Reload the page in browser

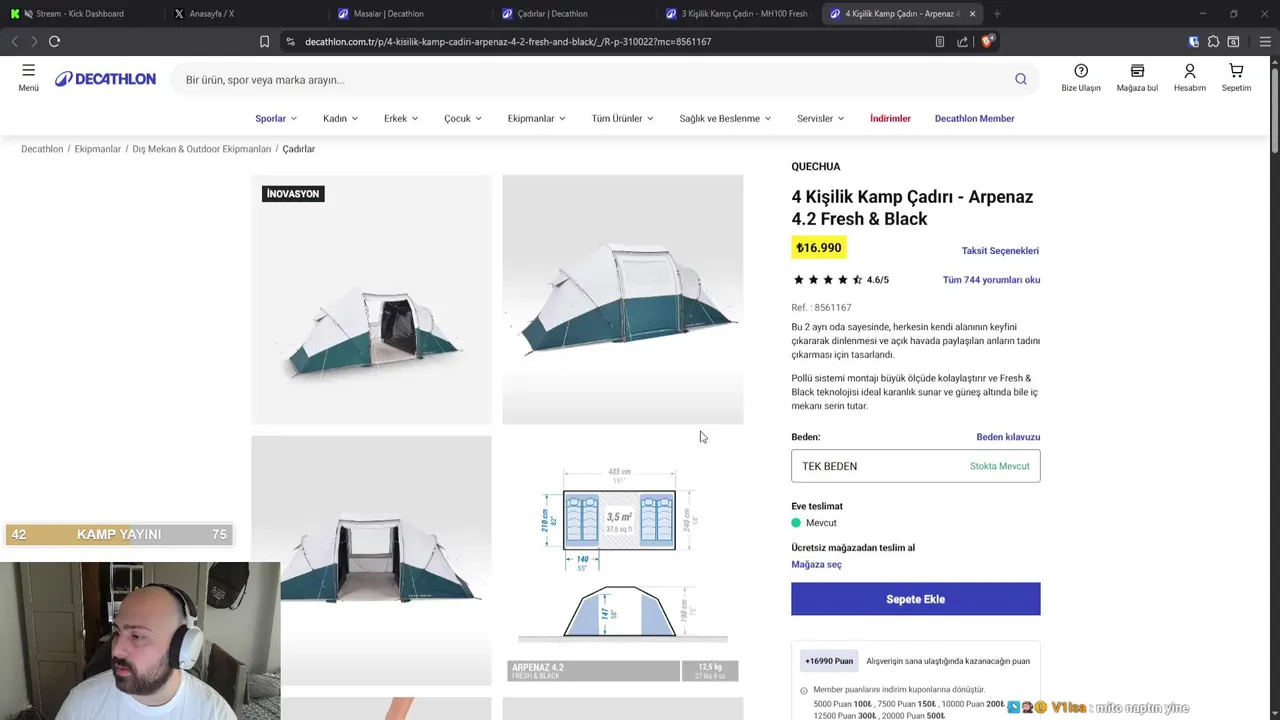coord(54,41)
